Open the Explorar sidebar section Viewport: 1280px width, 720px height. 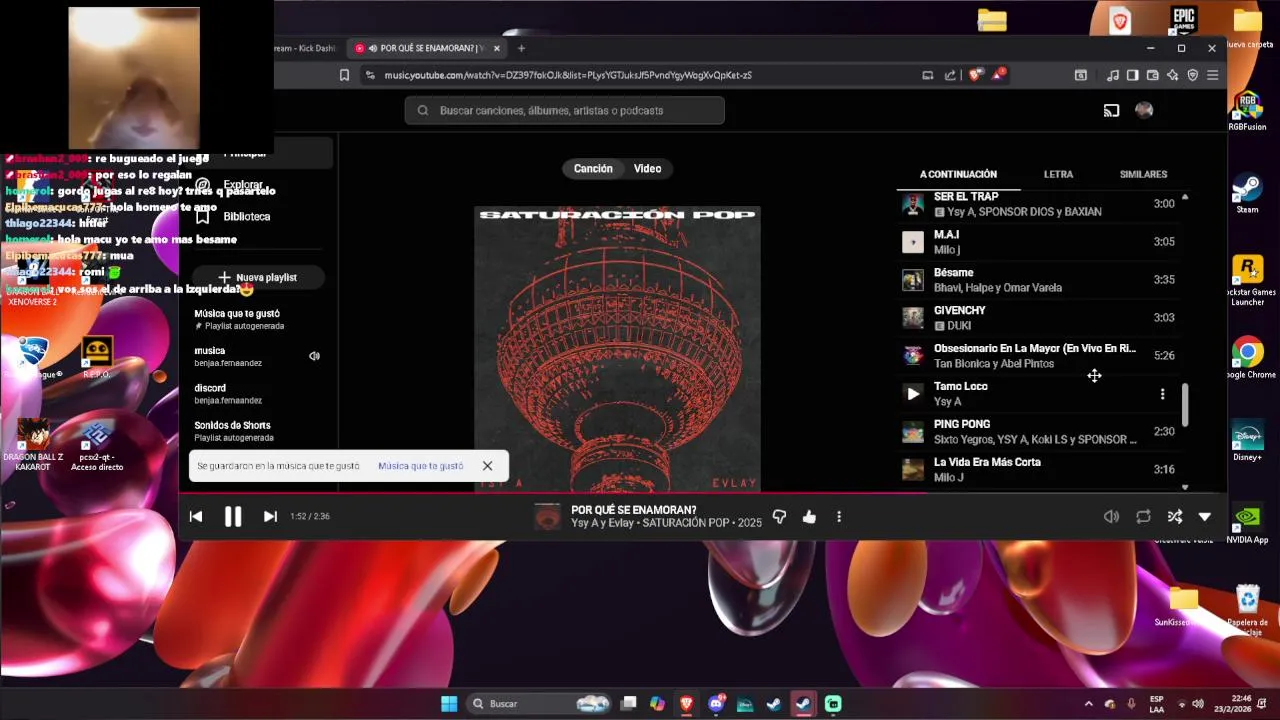point(243,185)
